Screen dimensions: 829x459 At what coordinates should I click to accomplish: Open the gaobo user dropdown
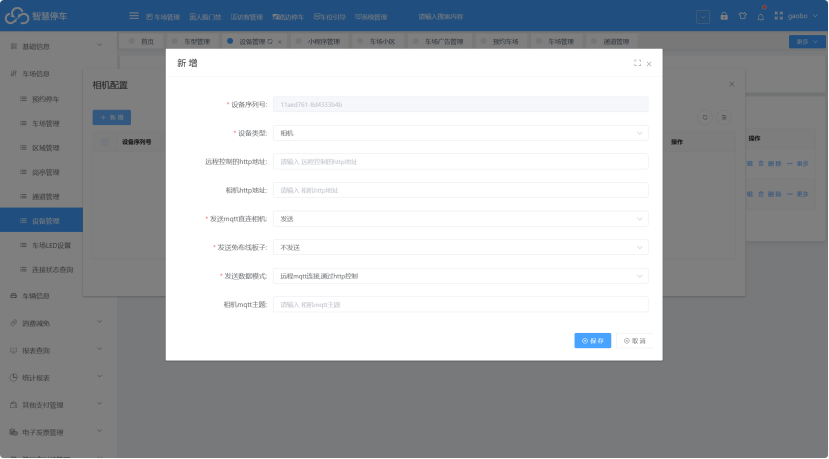pyautogui.click(x=803, y=16)
